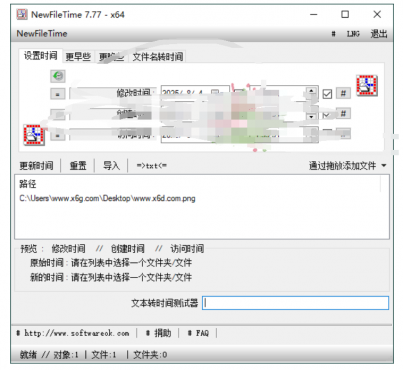
Task: Toggle the 创建时间 row checkbox
Action: click(x=327, y=115)
